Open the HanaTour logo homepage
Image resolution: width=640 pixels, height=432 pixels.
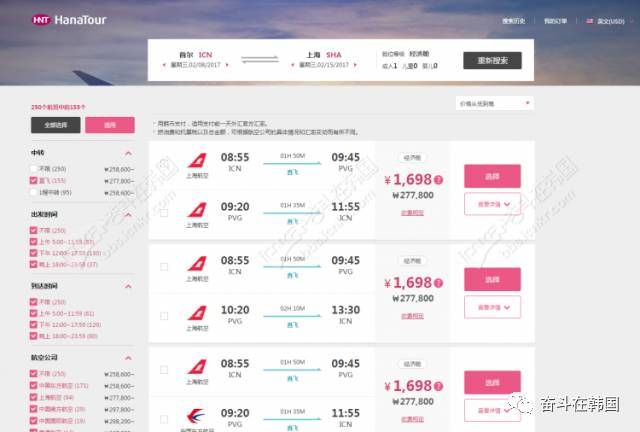point(69,20)
